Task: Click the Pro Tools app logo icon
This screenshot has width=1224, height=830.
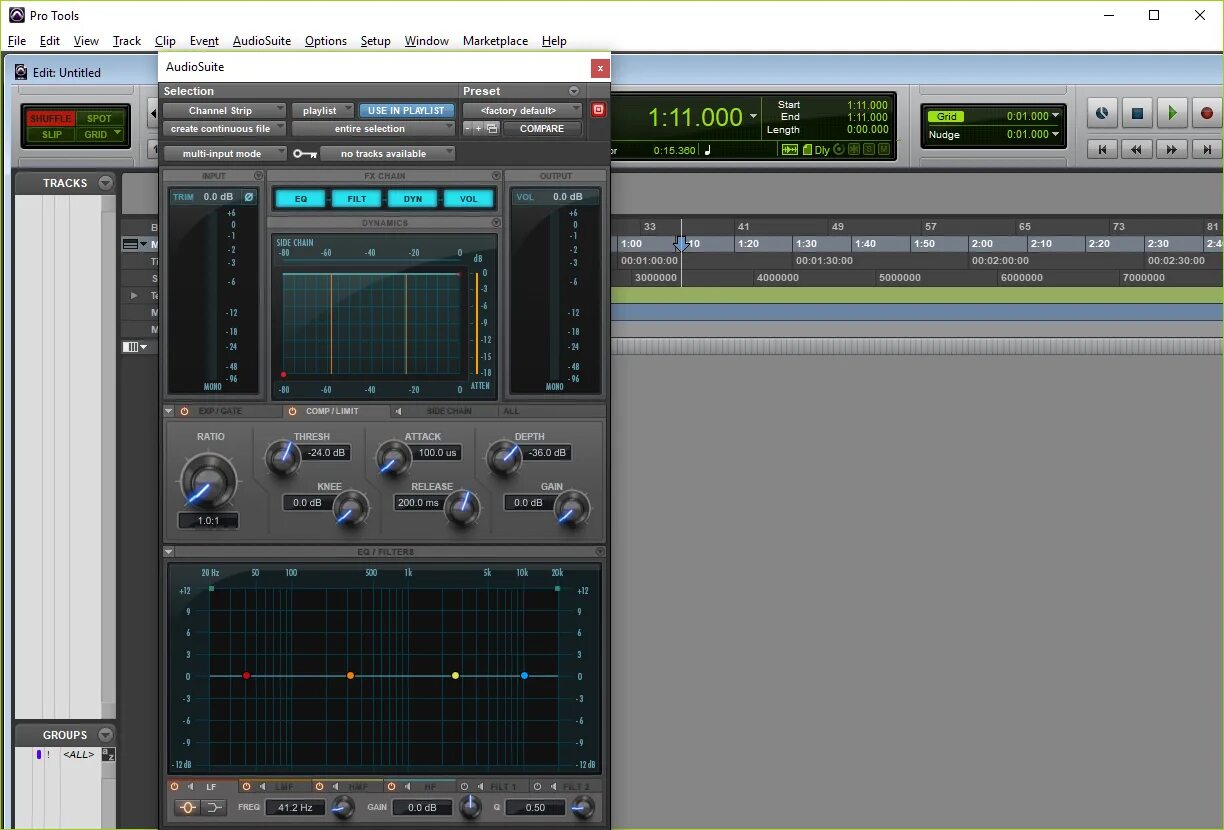Action: [x=16, y=15]
